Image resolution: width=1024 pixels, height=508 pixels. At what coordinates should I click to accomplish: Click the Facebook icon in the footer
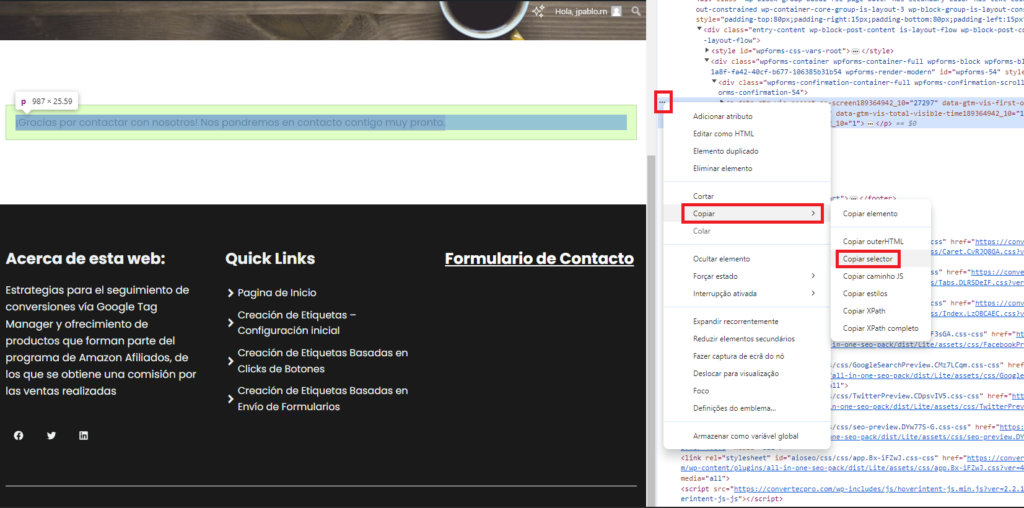pyautogui.click(x=18, y=435)
